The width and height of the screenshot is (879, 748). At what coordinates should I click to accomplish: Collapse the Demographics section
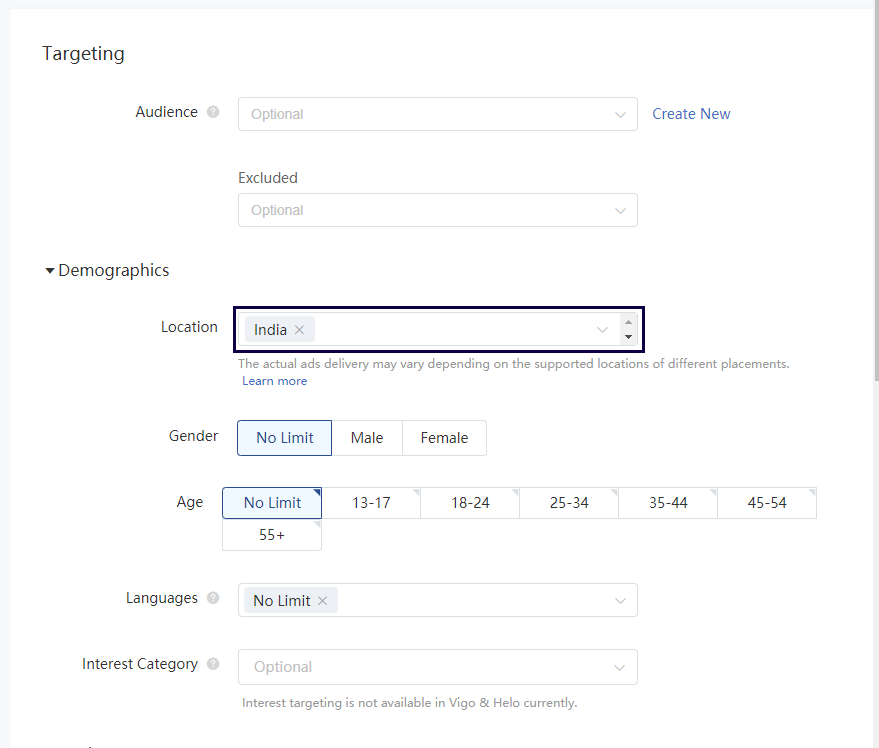tap(50, 271)
